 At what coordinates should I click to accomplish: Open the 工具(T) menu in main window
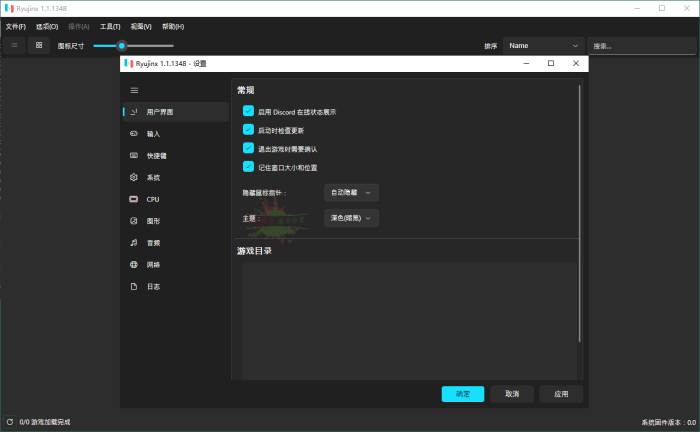pyautogui.click(x=110, y=27)
